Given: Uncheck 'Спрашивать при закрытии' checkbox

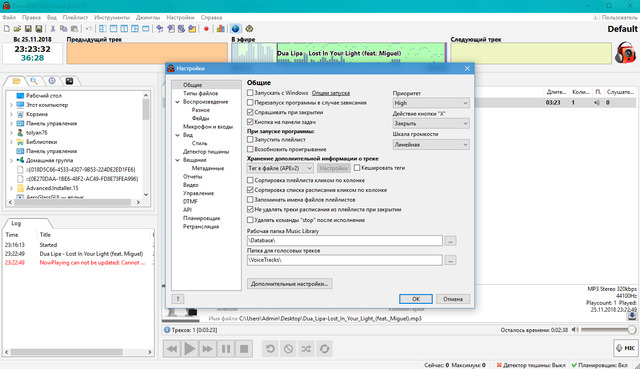Looking at the screenshot, I should pos(250,112).
